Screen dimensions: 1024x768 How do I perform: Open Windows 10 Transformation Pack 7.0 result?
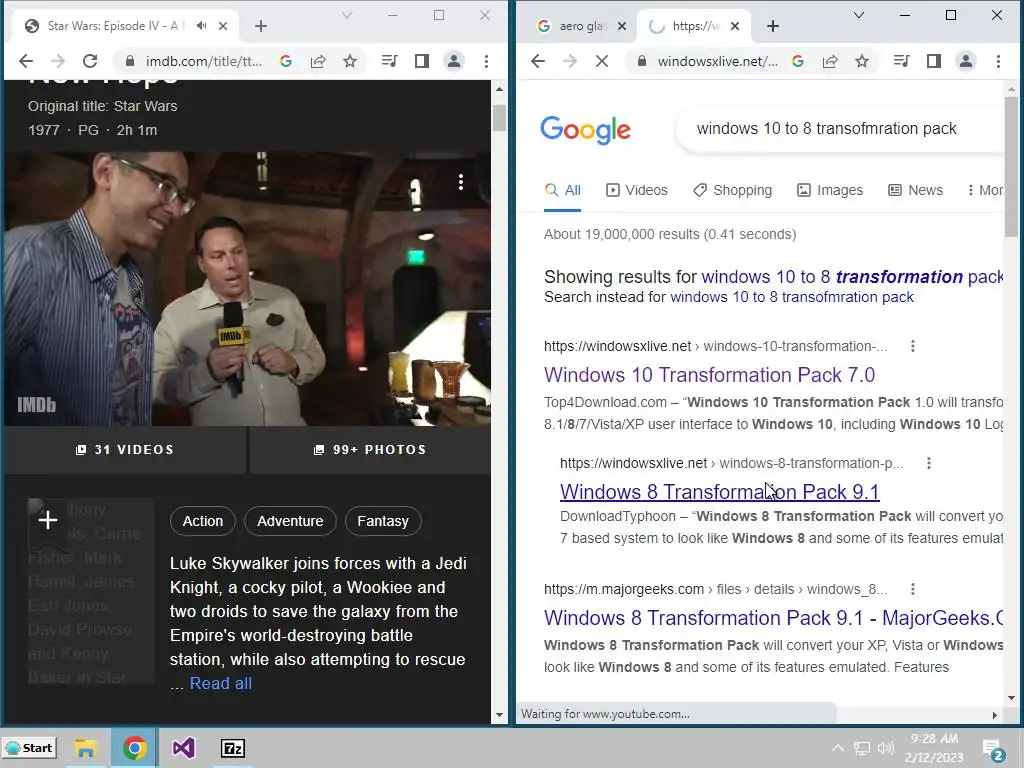pyautogui.click(x=709, y=376)
